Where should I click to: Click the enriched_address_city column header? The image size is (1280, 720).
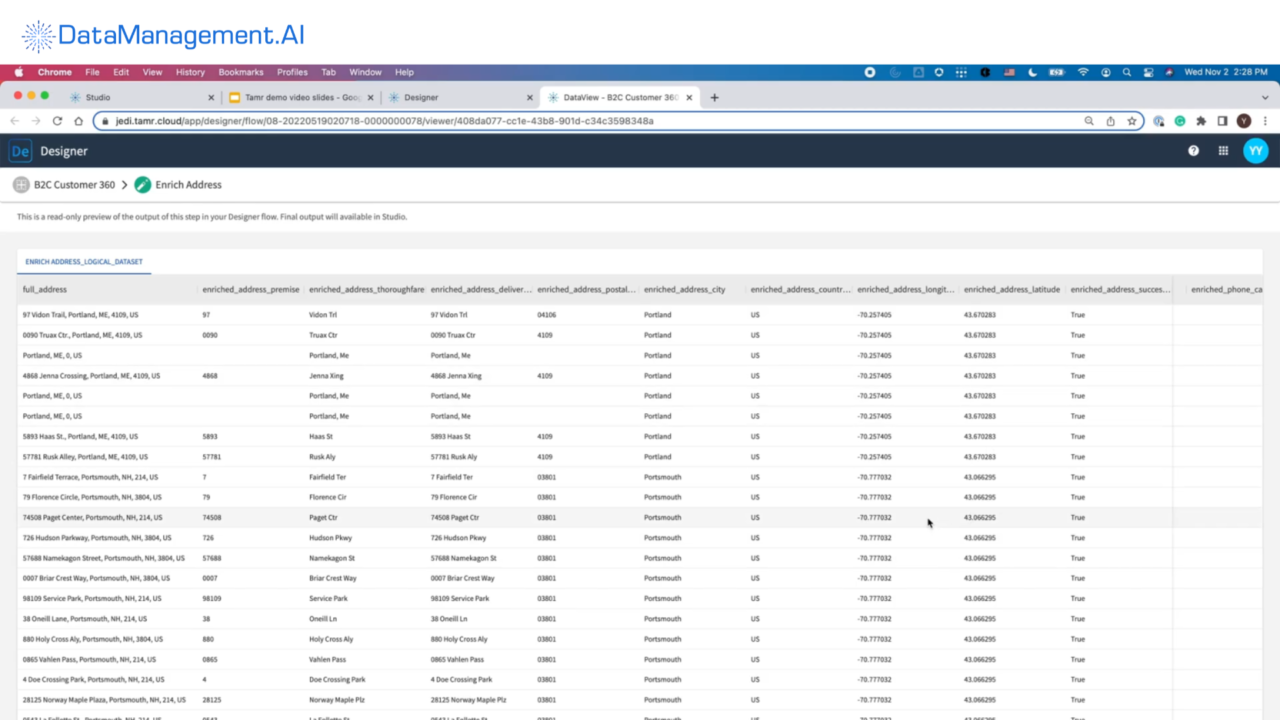[685, 289]
